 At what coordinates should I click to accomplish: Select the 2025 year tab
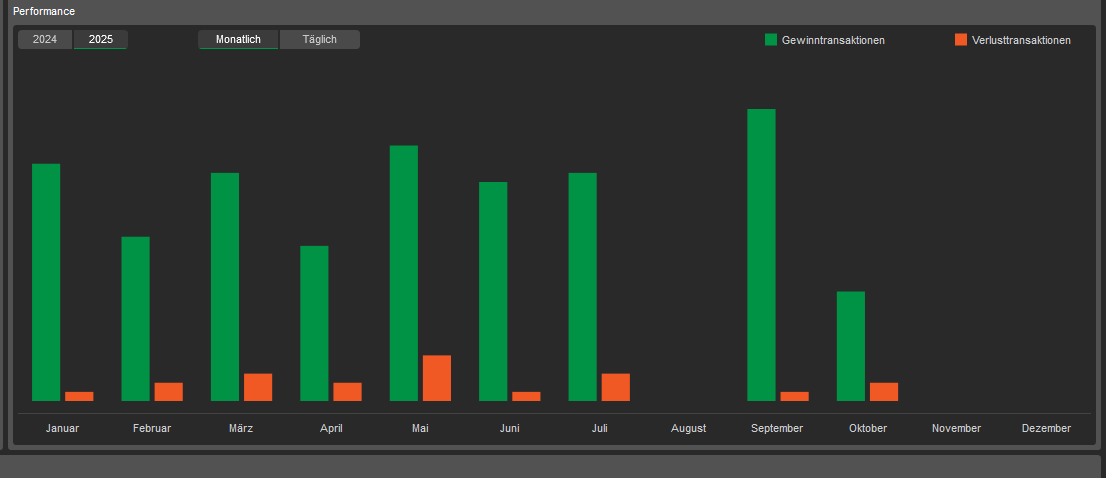point(100,40)
